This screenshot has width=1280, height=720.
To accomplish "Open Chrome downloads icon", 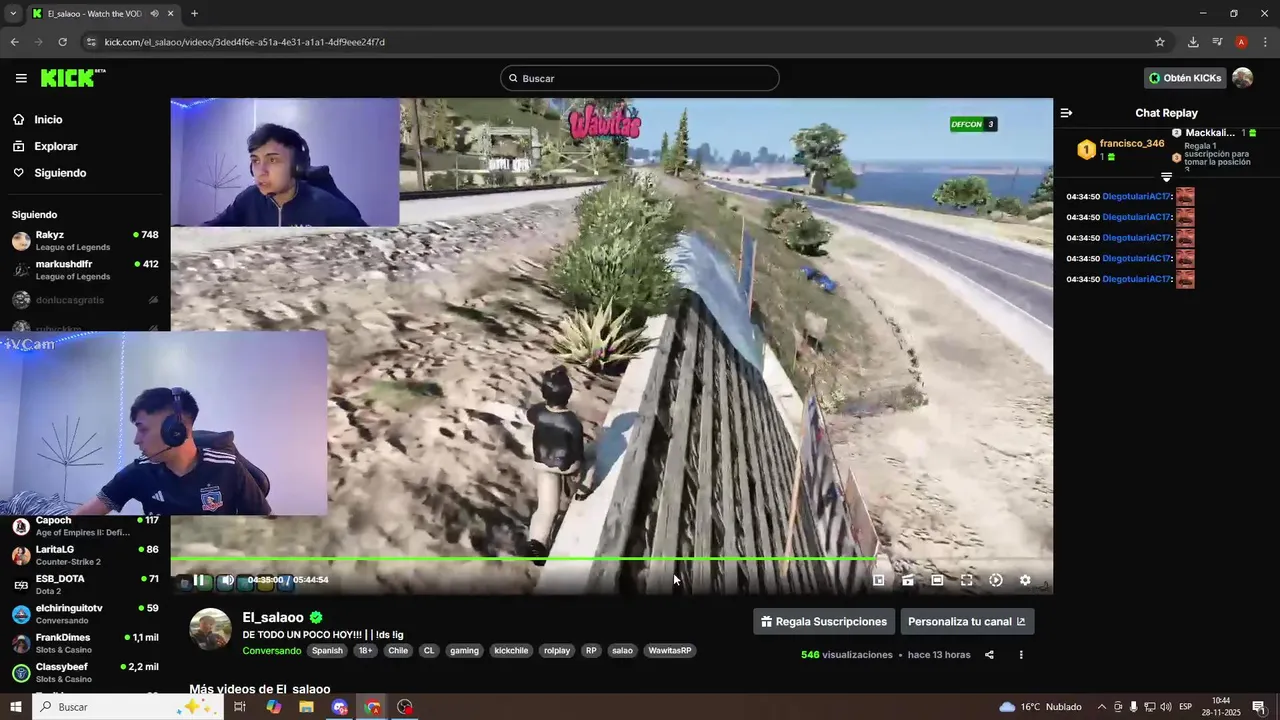I will [x=1193, y=42].
